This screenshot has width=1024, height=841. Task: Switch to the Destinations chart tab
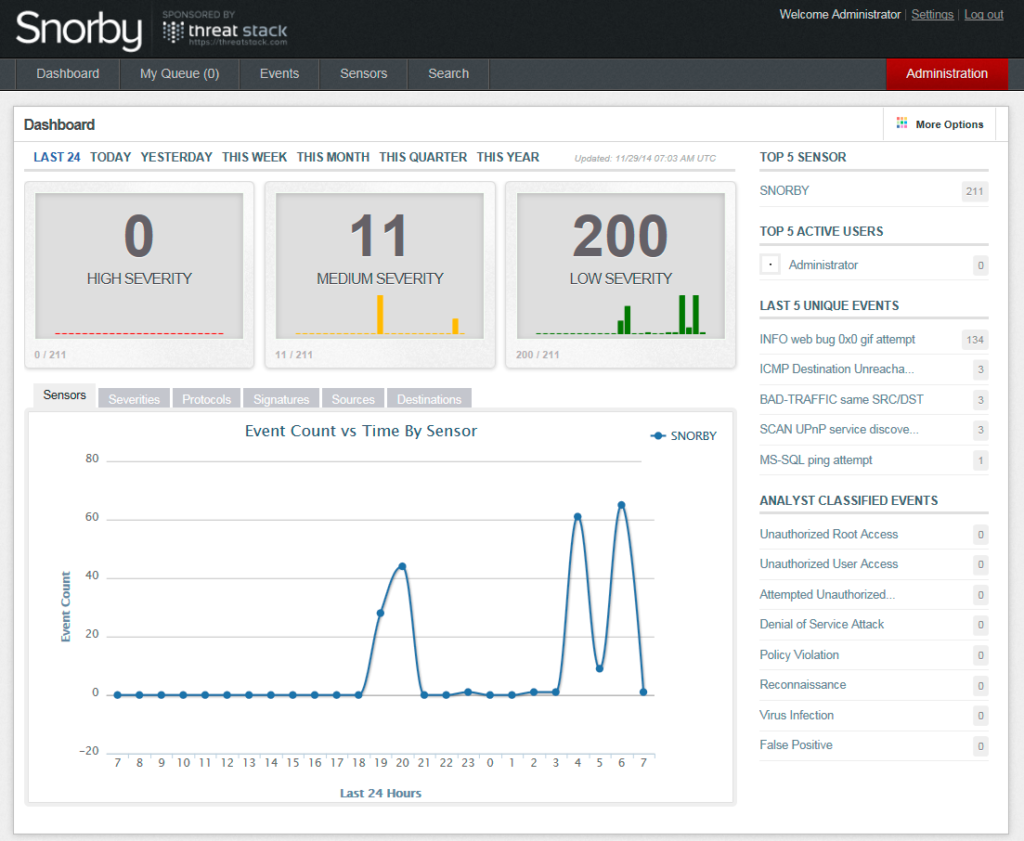point(429,398)
